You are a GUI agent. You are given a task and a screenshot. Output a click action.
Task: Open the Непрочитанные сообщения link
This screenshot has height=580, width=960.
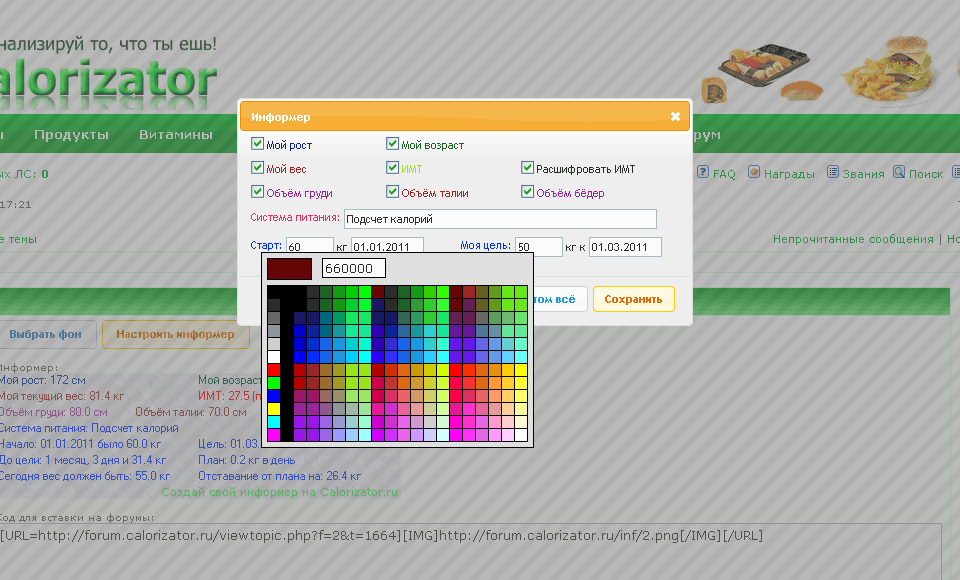[852, 240]
